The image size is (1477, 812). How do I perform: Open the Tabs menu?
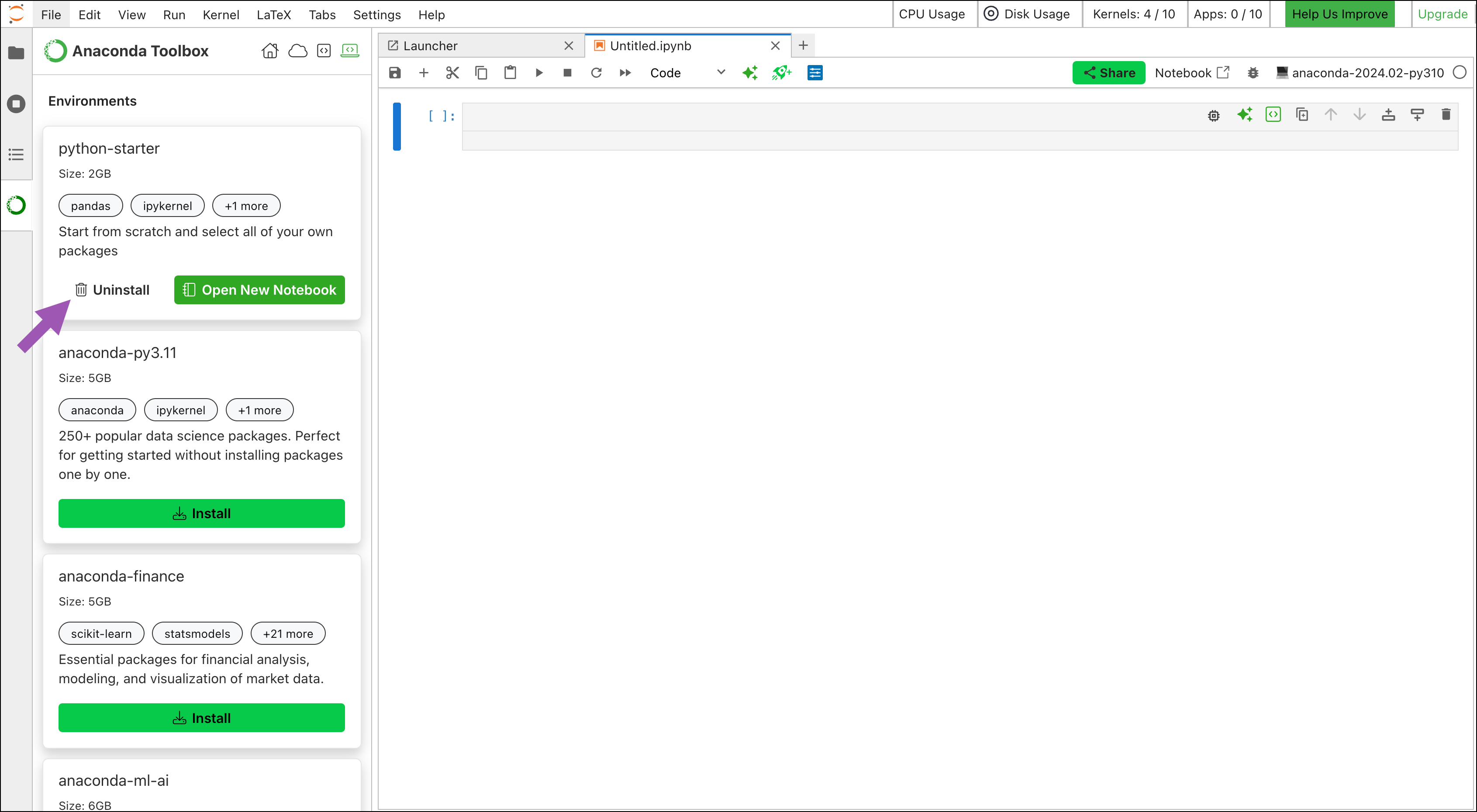322,14
